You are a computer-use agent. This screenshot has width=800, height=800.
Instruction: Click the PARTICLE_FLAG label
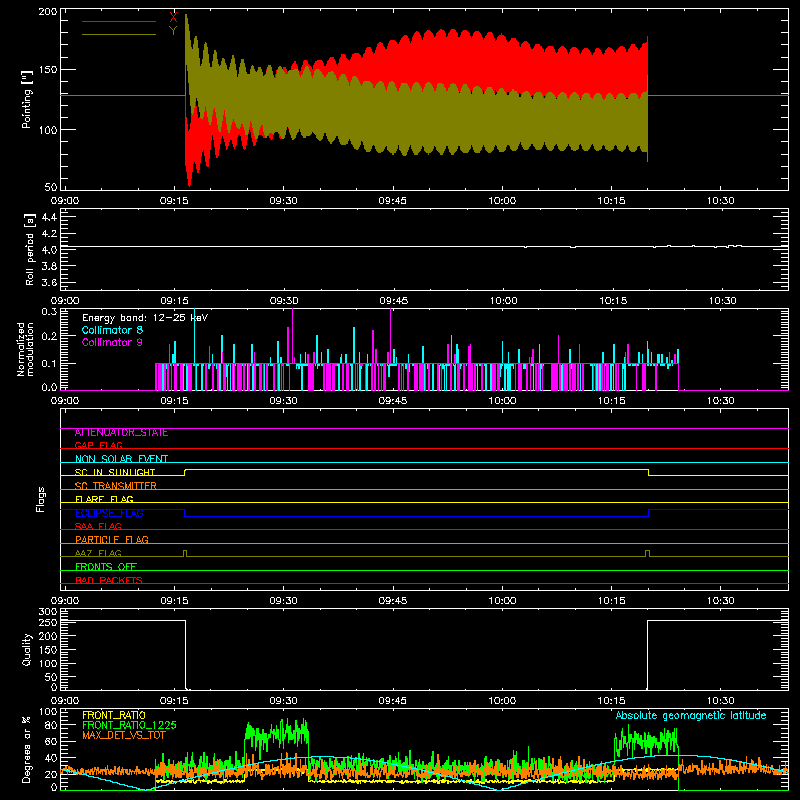112,540
